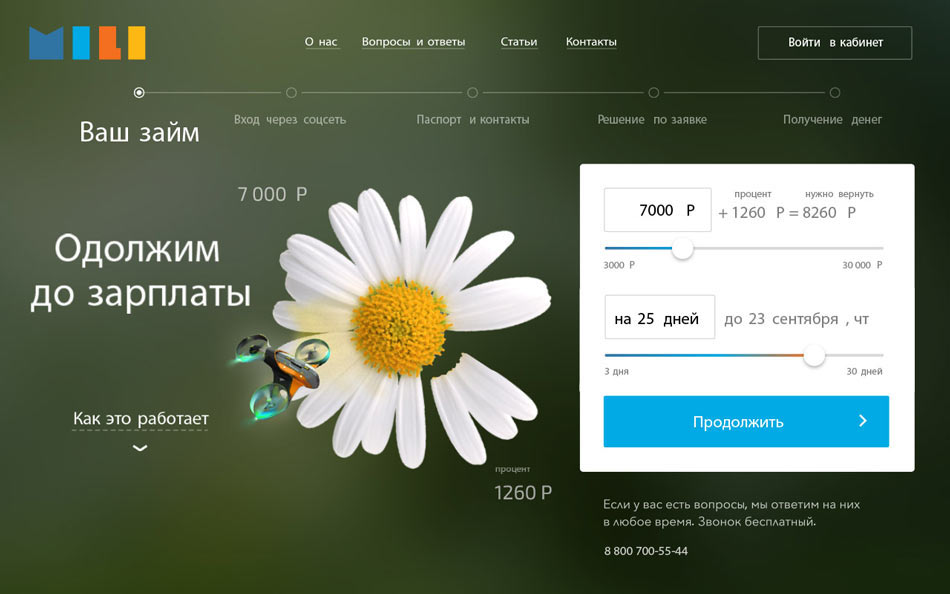The image size is (950, 594).
Task: Open the О нас menu item
Action: pyautogui.click(x=321, y=42)
